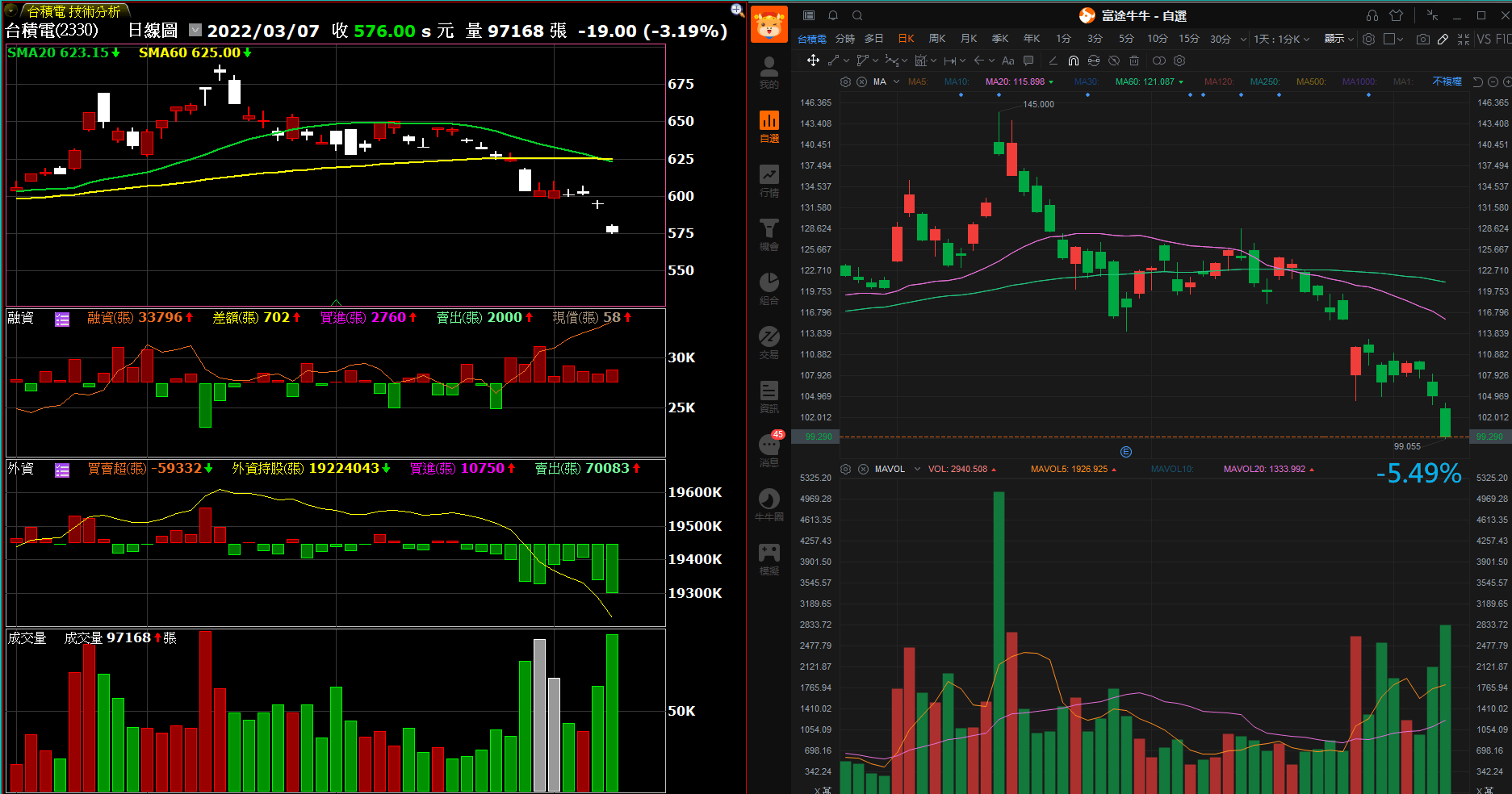Open the drawing toolbar settings gear

click(1179, 61)
